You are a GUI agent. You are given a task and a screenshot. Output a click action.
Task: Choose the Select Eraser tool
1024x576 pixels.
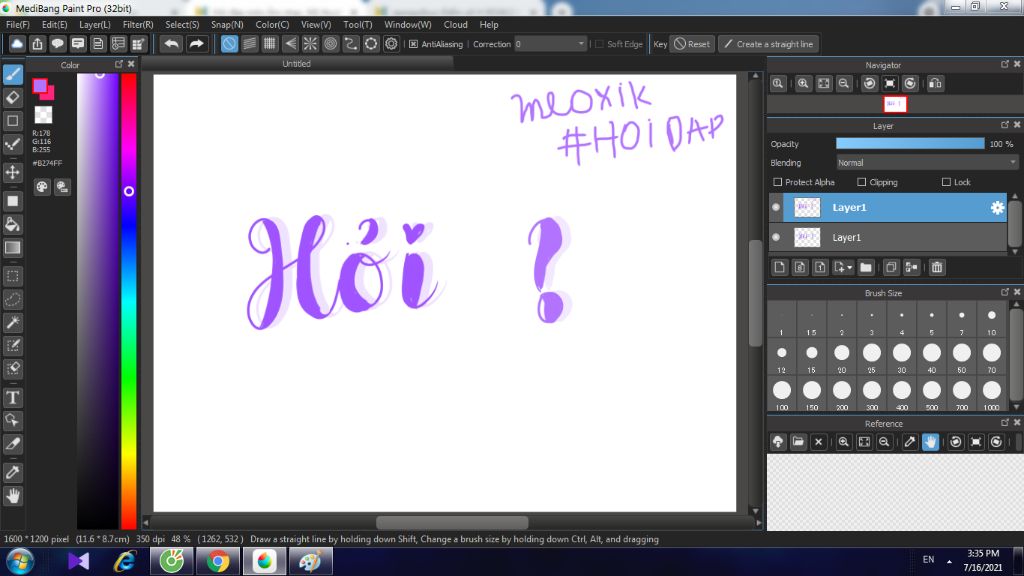click(x=12, y=369)
